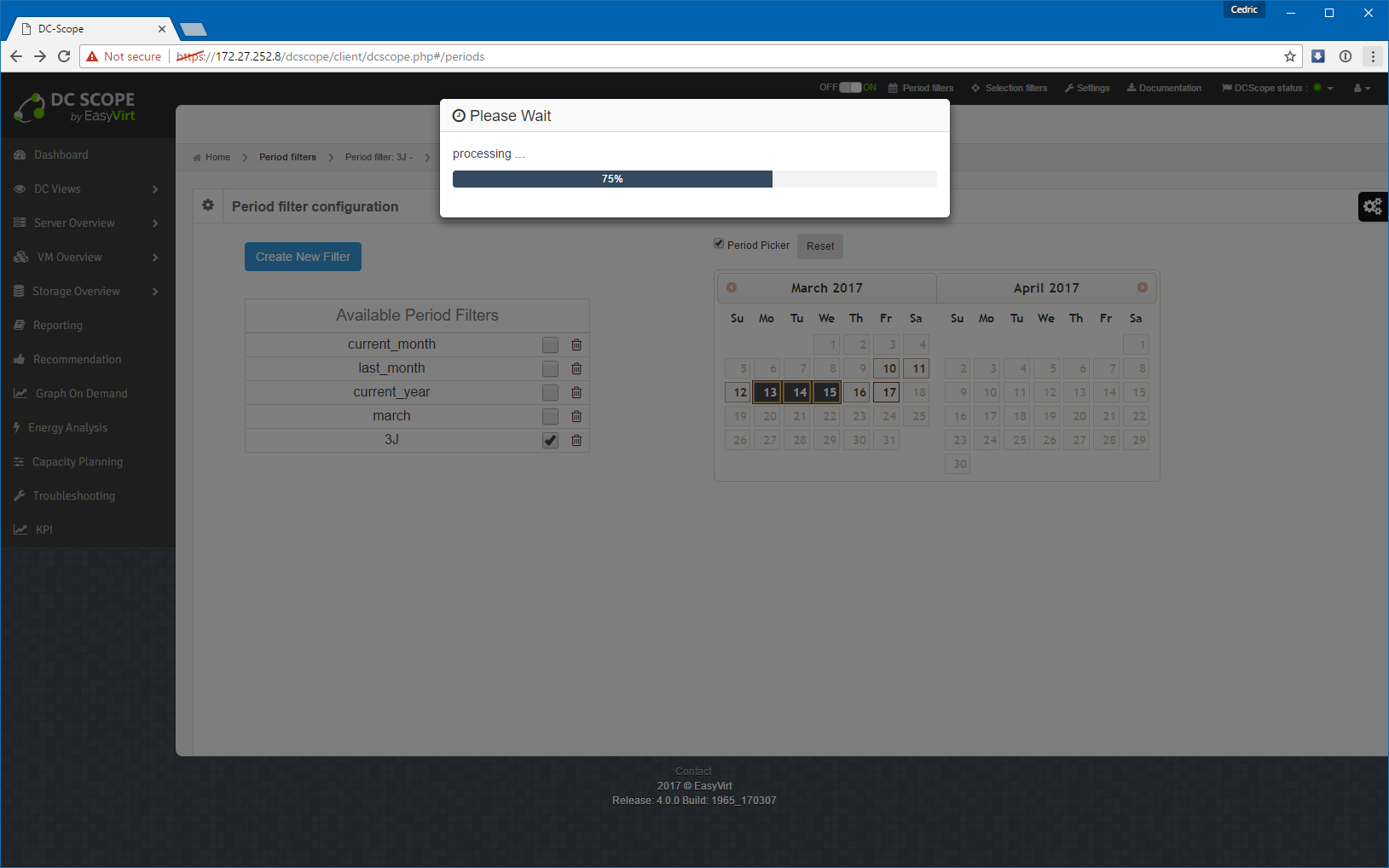Expand the DC Views sidebar menu
This screenshot has width=1389, height=868.
click(85, 189)
